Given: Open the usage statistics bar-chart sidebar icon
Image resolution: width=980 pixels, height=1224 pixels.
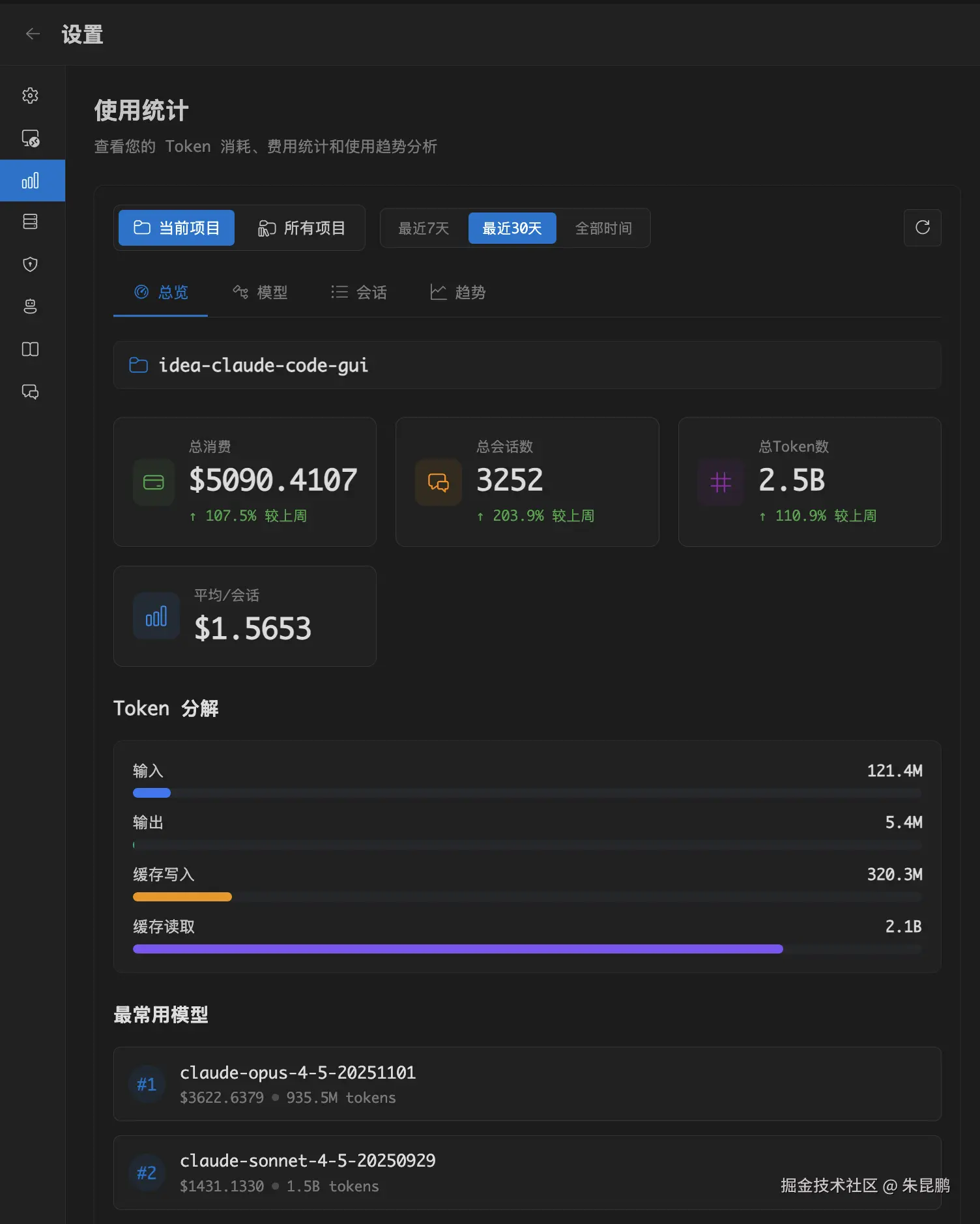Looking at the screenshot, I should pos(31,181).
